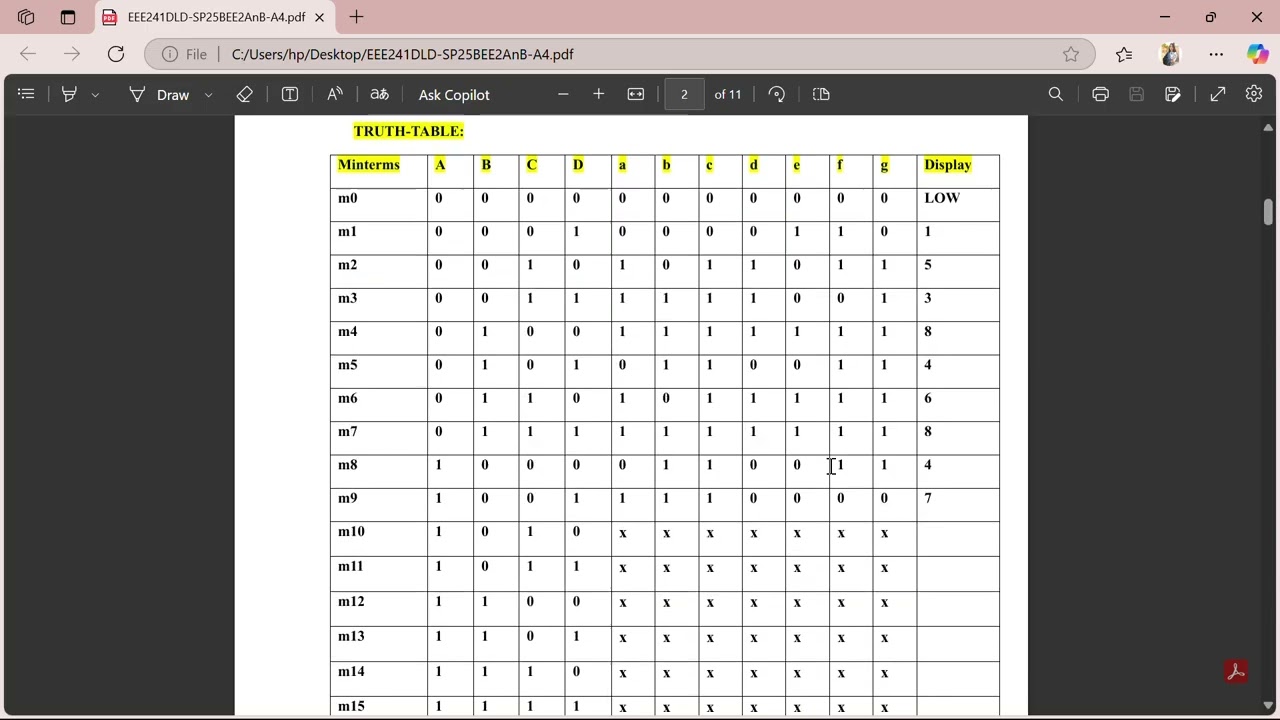
Task: Expand the Draw options dropdown arrow
Action: pos(208,95)
